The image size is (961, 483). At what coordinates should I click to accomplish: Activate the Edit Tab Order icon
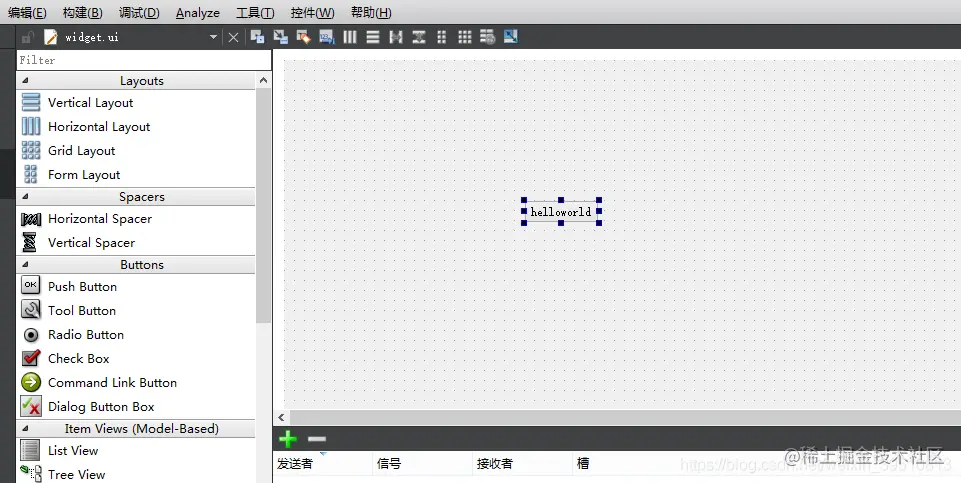tap(327, 37)
